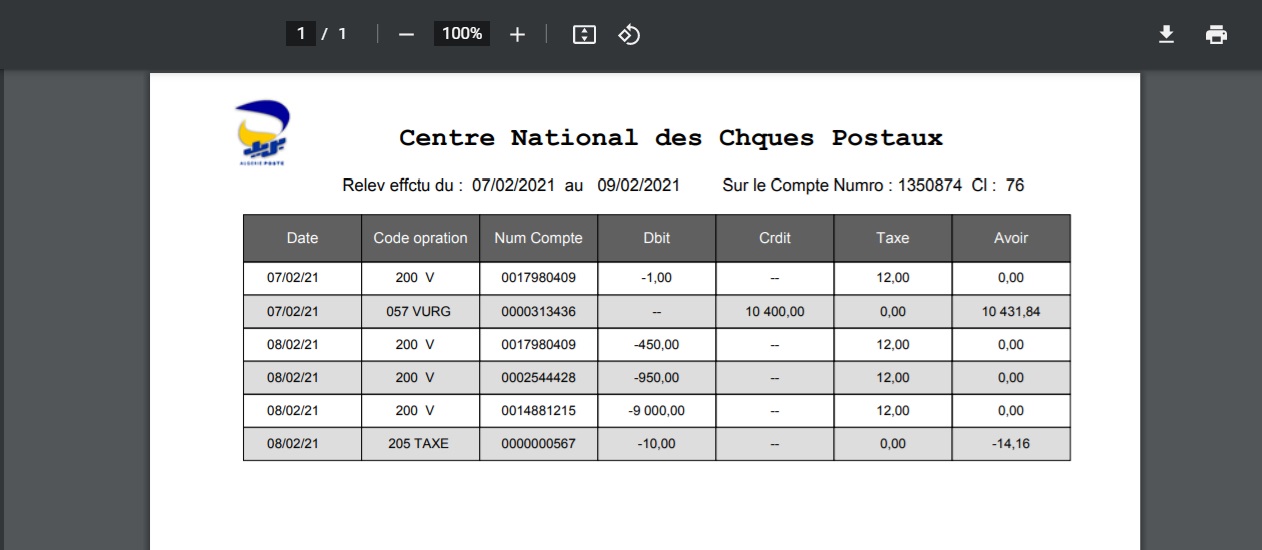Click account number 0000313436
The height and width of the screenshot is (550, 1262).
tap(538, 312)
